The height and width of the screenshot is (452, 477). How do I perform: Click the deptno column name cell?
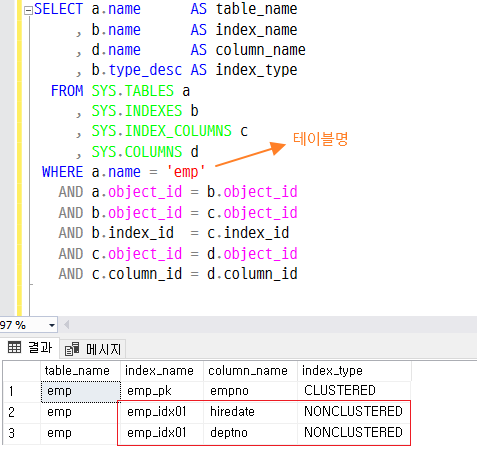(x=250, y=433)
